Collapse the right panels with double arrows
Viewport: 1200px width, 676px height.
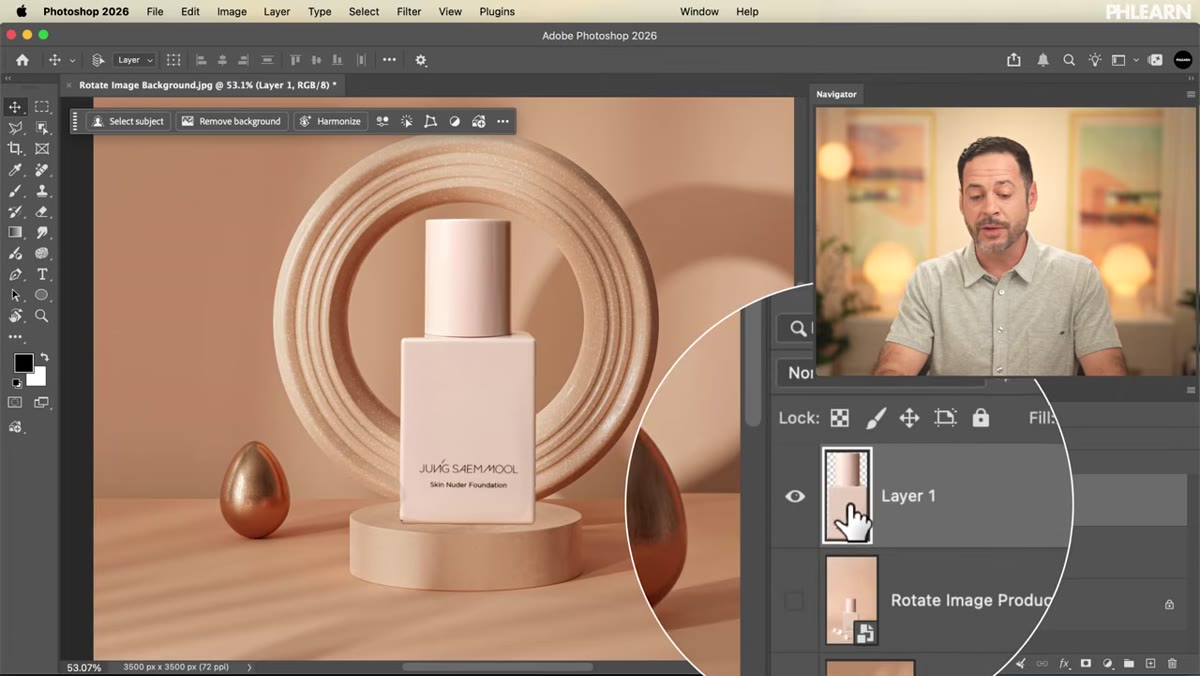tap(1191, 77)
